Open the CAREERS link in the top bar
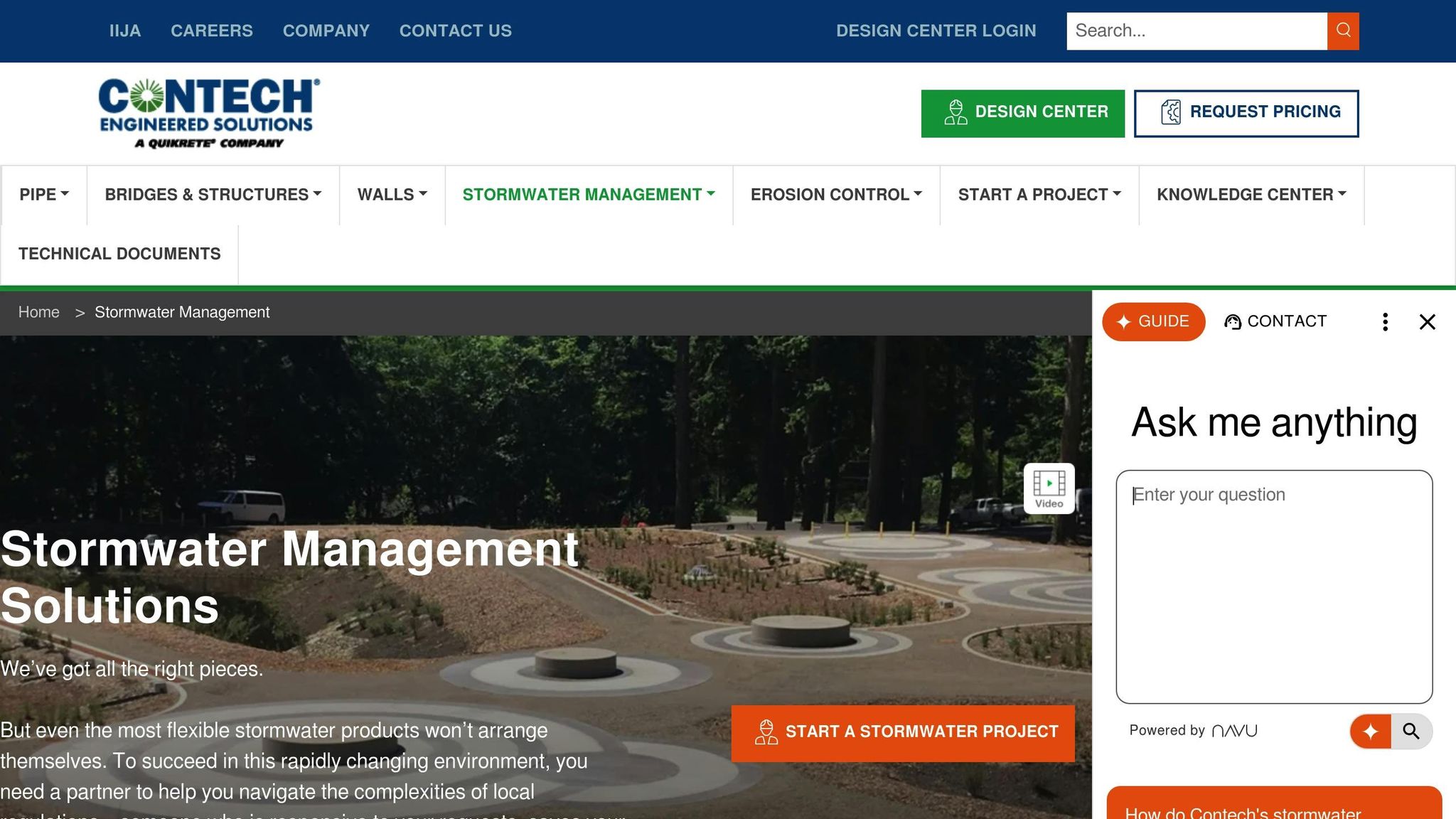The height and width of the screenshot is (819, 1456). click(211, 31)
